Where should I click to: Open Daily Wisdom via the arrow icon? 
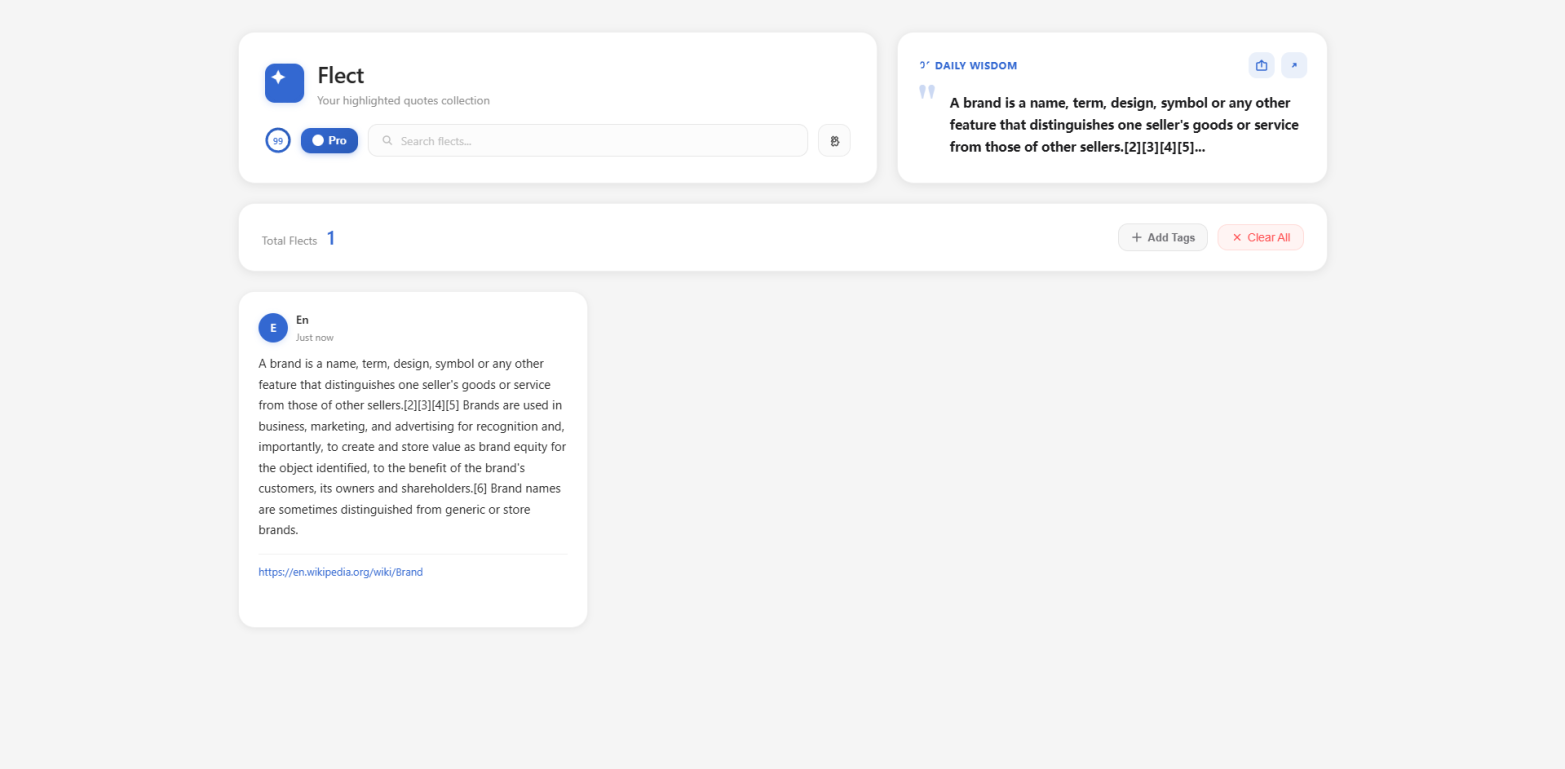(x=1293, y=65)
